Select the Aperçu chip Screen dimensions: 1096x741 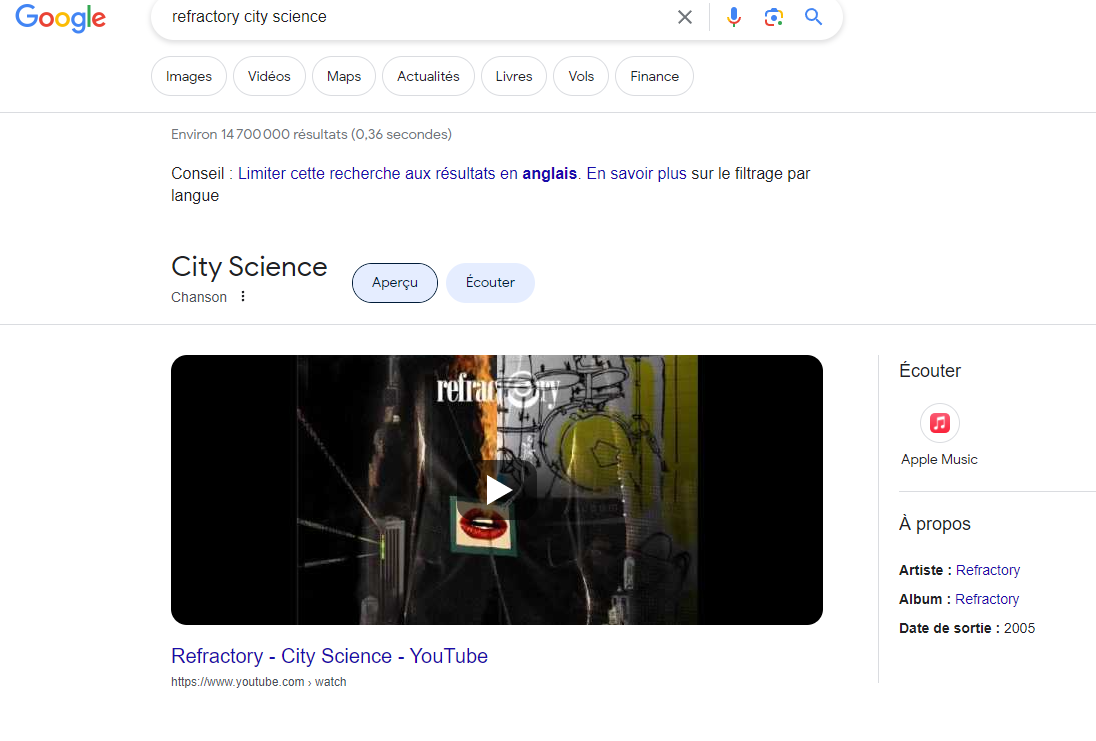point(395,283)
